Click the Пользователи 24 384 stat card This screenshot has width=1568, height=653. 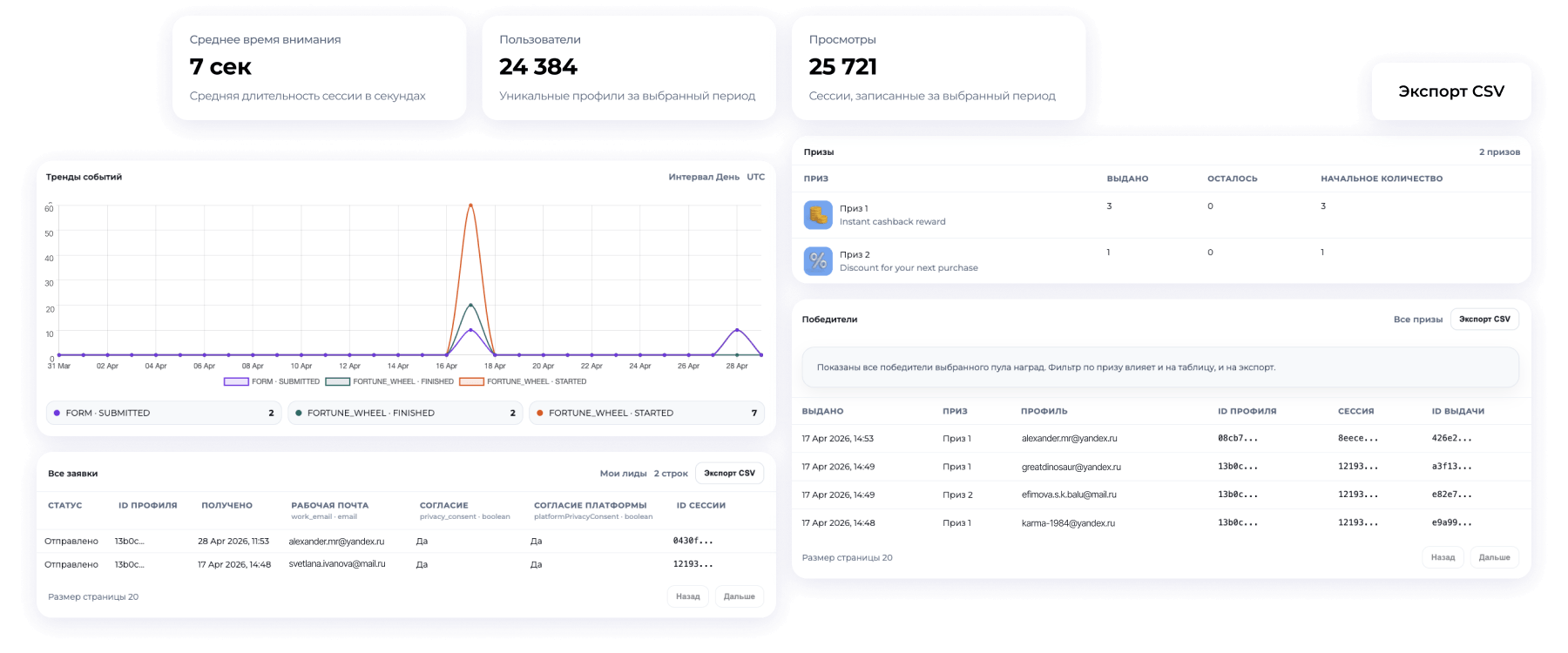[629, 68]
